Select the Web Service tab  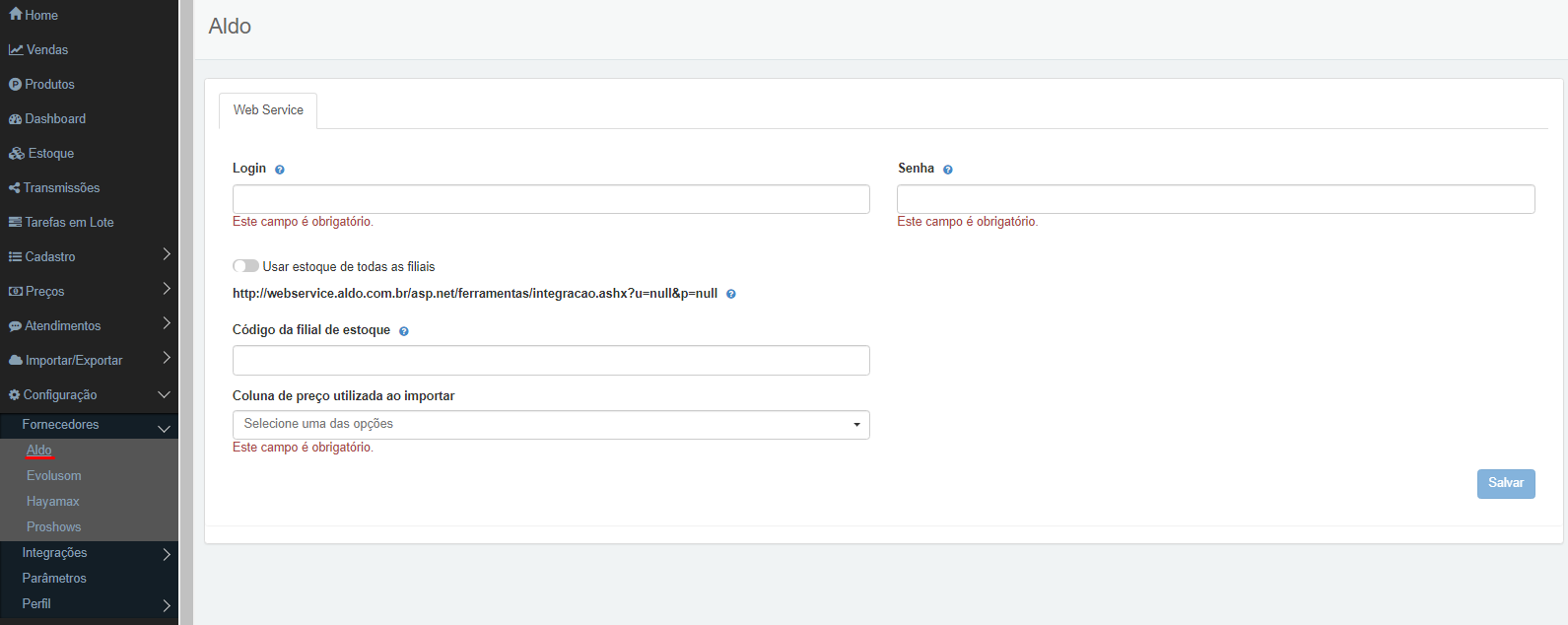(268, 110)
